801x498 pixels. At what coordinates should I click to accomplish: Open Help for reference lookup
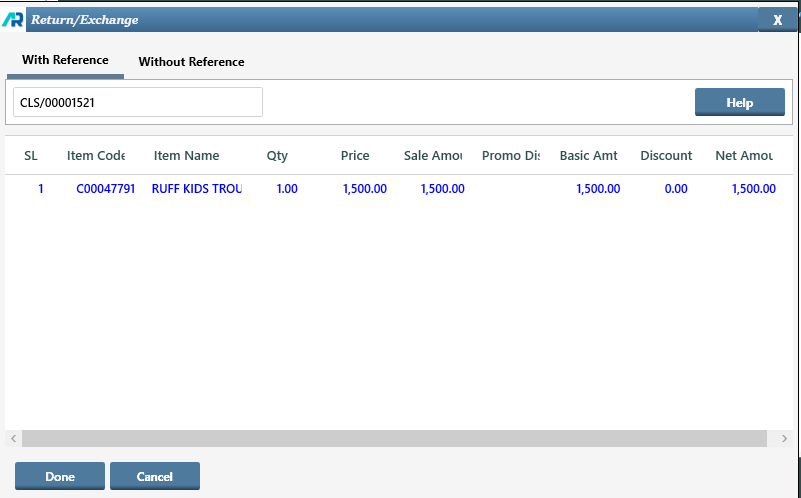740,102
